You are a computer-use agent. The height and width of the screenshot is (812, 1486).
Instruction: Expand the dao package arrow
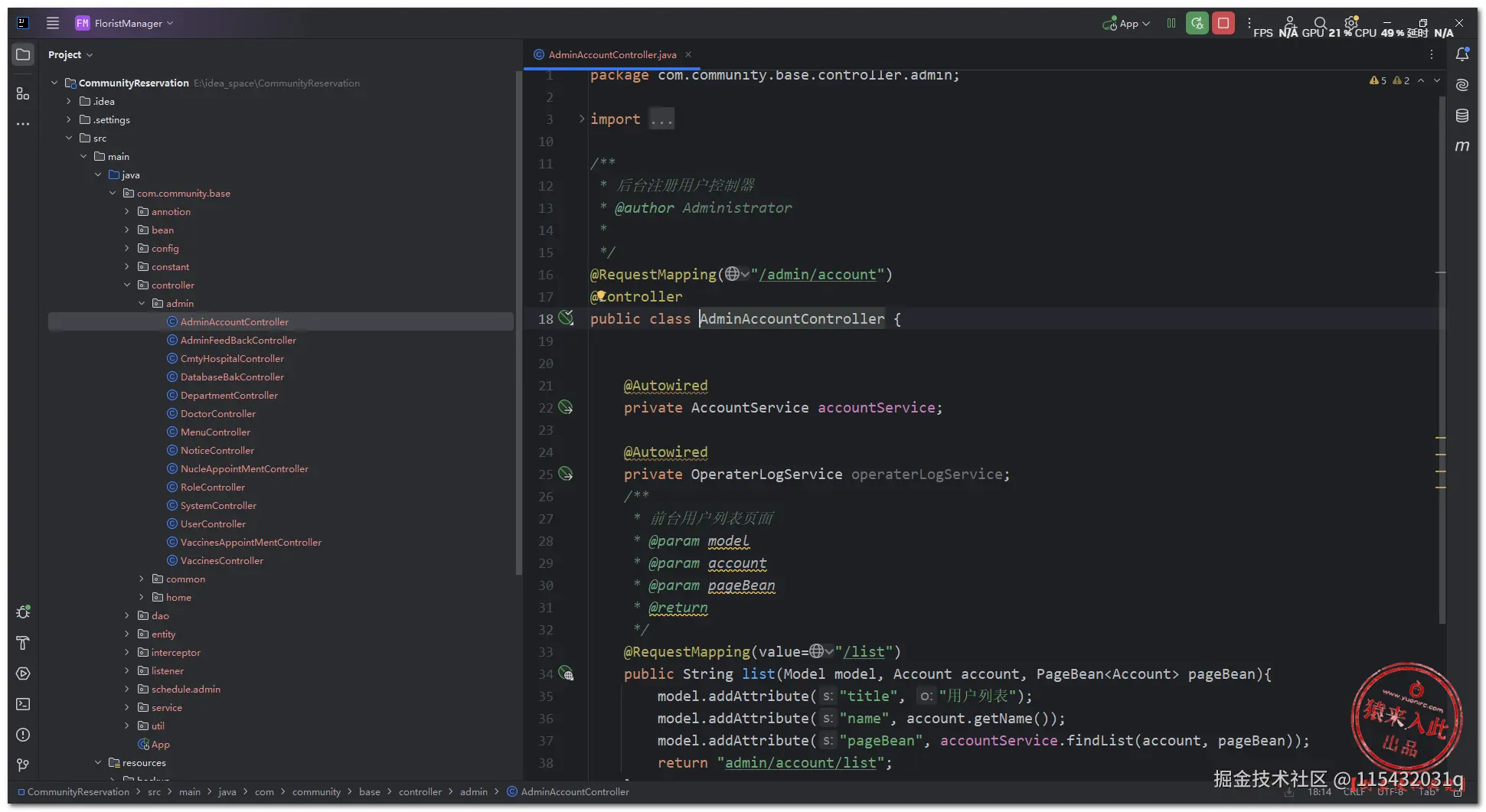pyautogui.click(x=127, y=615)
